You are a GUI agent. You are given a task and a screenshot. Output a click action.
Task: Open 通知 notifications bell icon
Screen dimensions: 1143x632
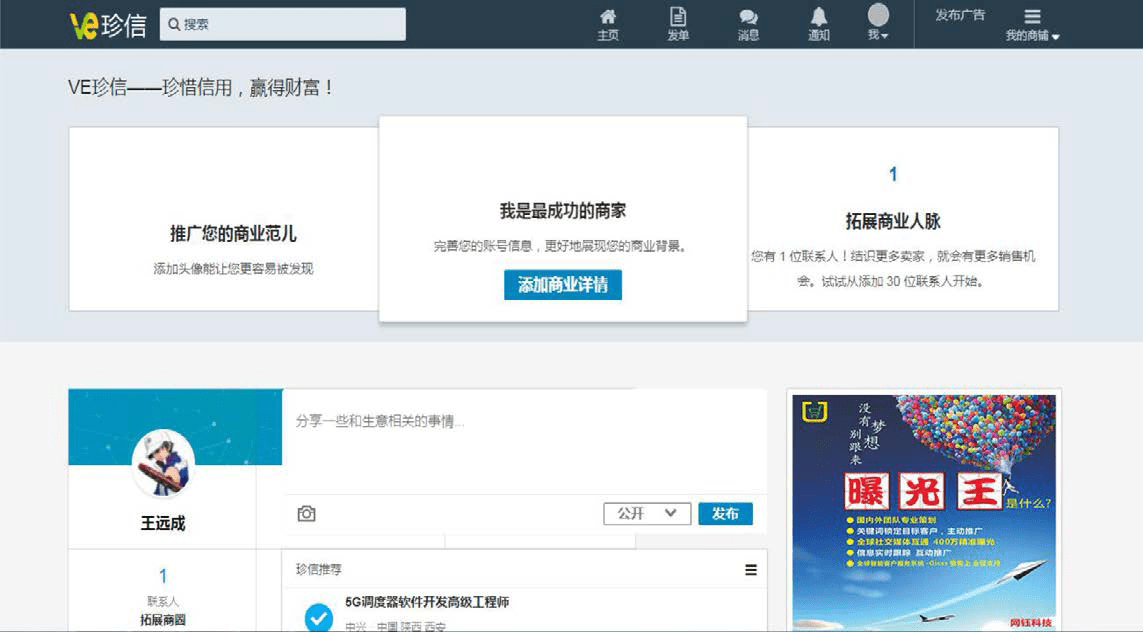click(819, 24)
